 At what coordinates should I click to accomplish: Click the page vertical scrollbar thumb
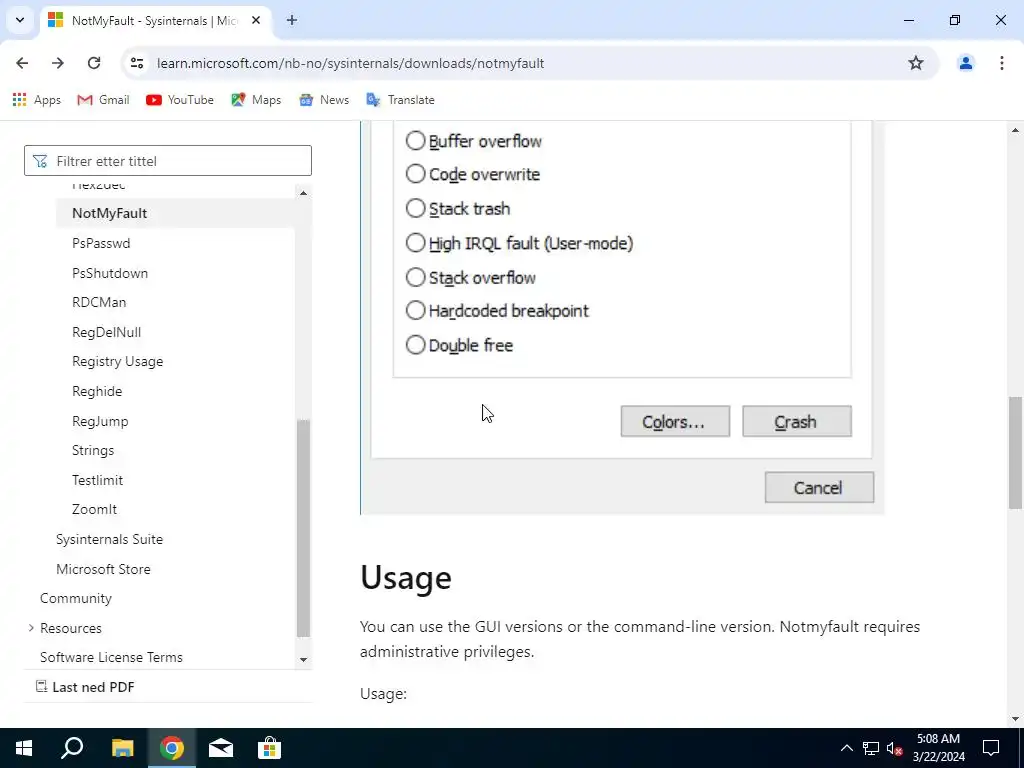point(1015,452)
